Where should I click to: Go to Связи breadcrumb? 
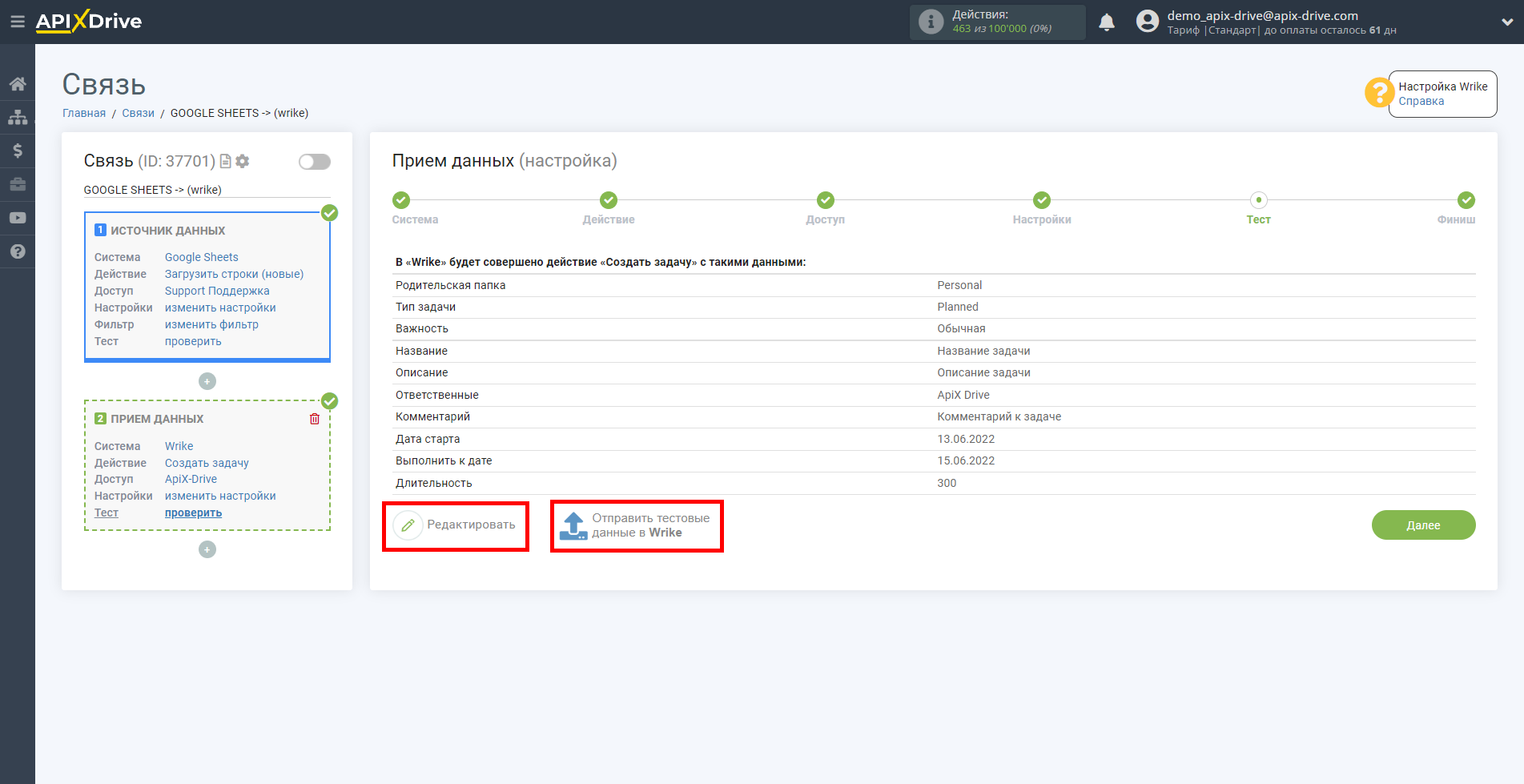pyautogui.click(x=138, y=113)
